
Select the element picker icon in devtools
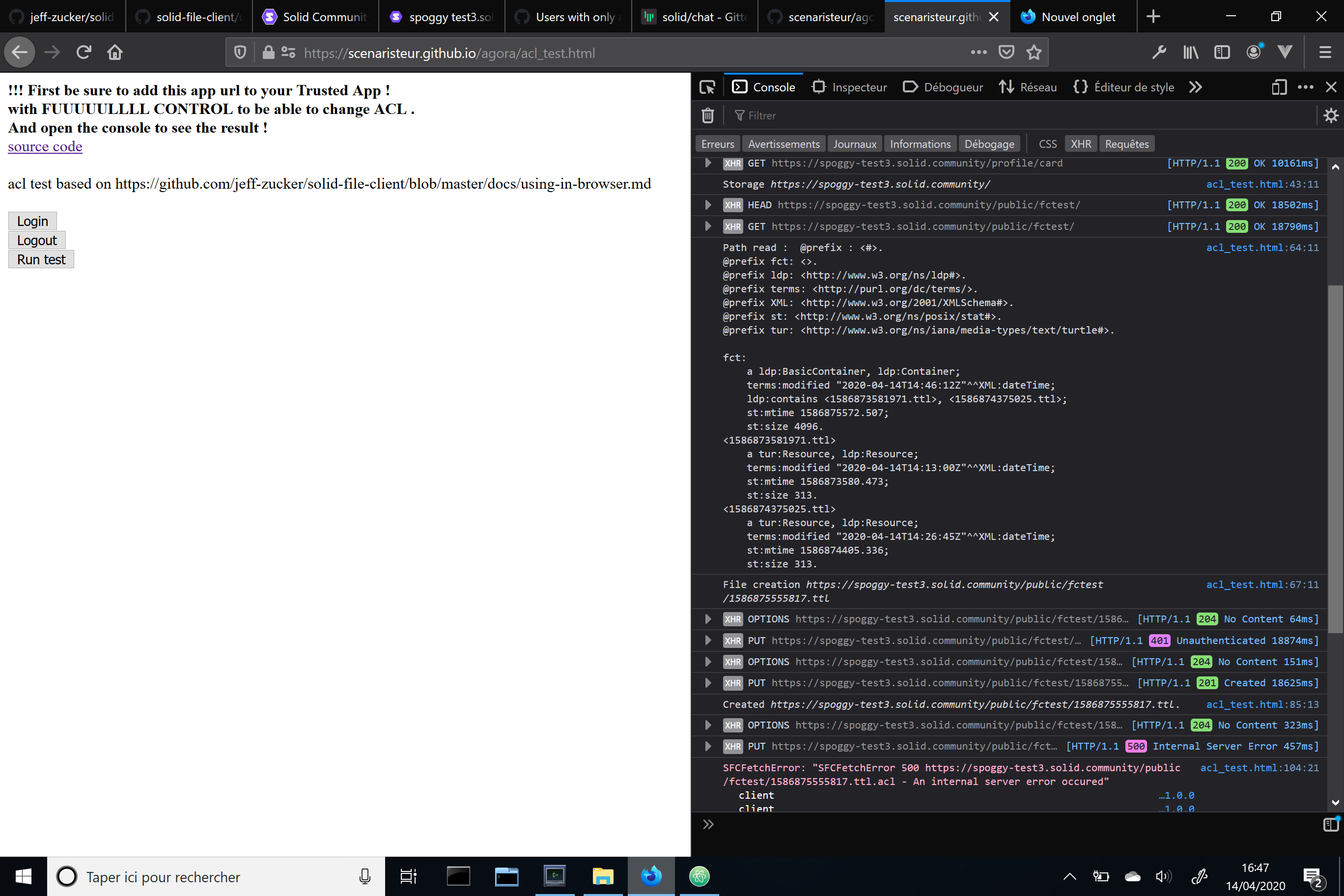(707, 87)
